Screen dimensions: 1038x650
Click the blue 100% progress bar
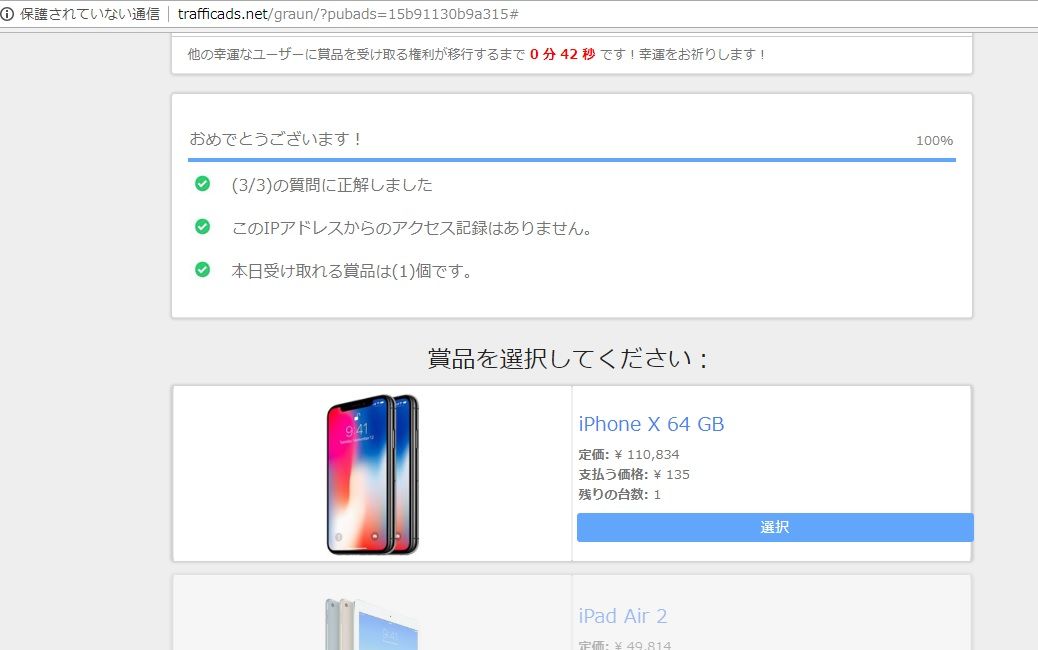point(572,160)
